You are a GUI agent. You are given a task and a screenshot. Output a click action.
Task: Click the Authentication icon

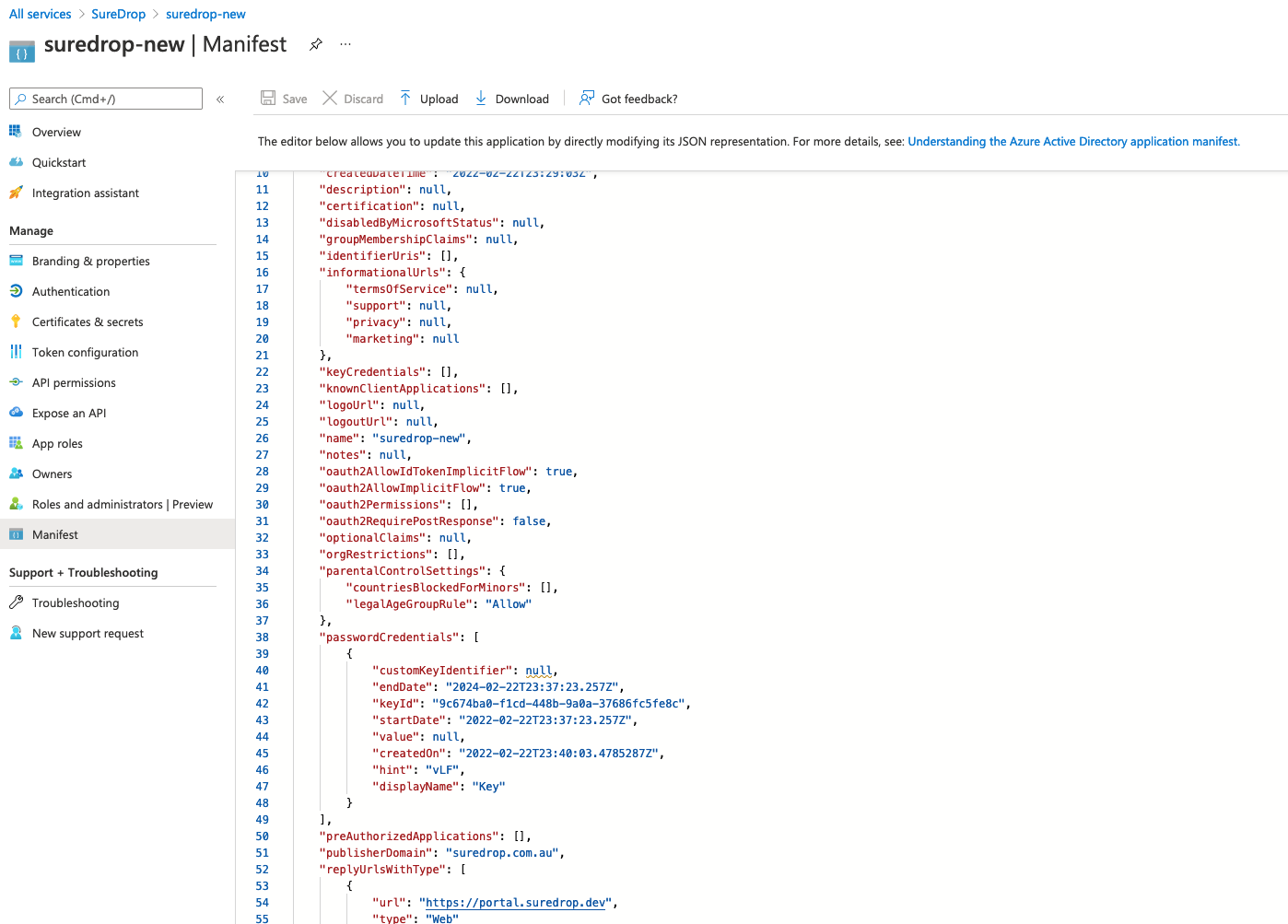click(x=16, y=291)
